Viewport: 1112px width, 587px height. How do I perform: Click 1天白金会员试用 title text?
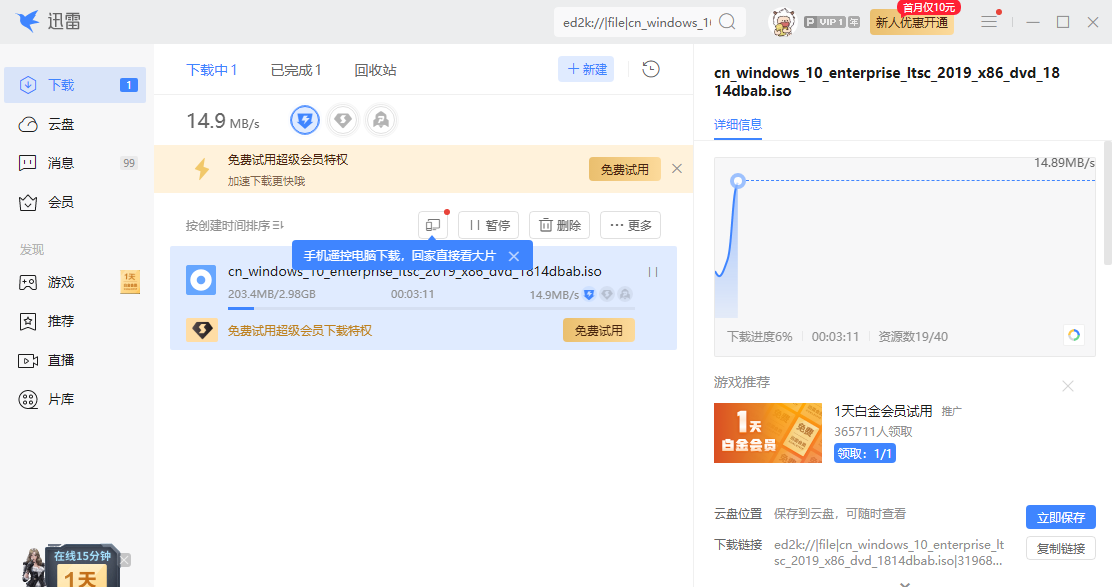click(x=883, y=411)
